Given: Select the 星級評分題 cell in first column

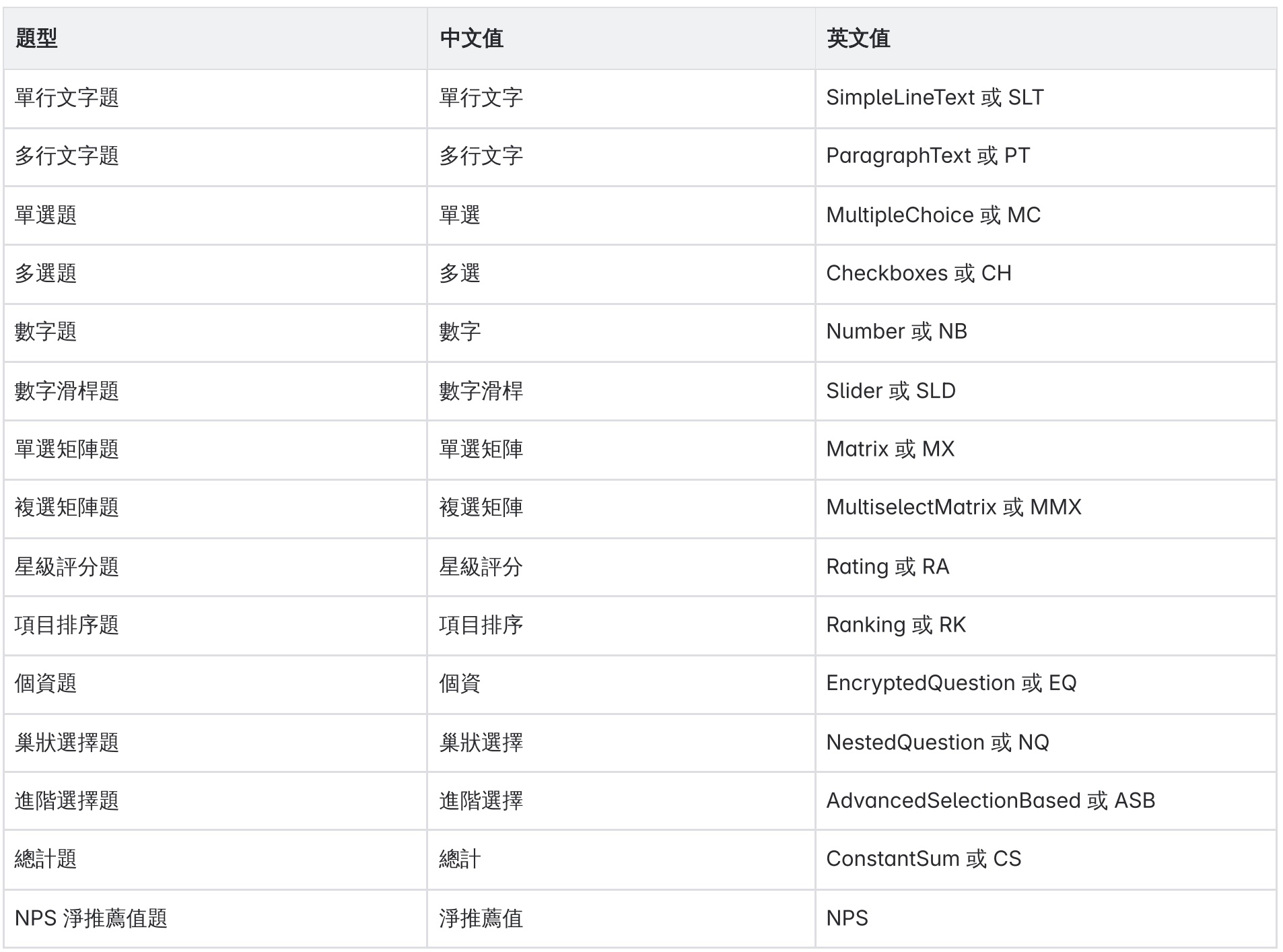Looking at the screenshot, I should pos(67,567).
